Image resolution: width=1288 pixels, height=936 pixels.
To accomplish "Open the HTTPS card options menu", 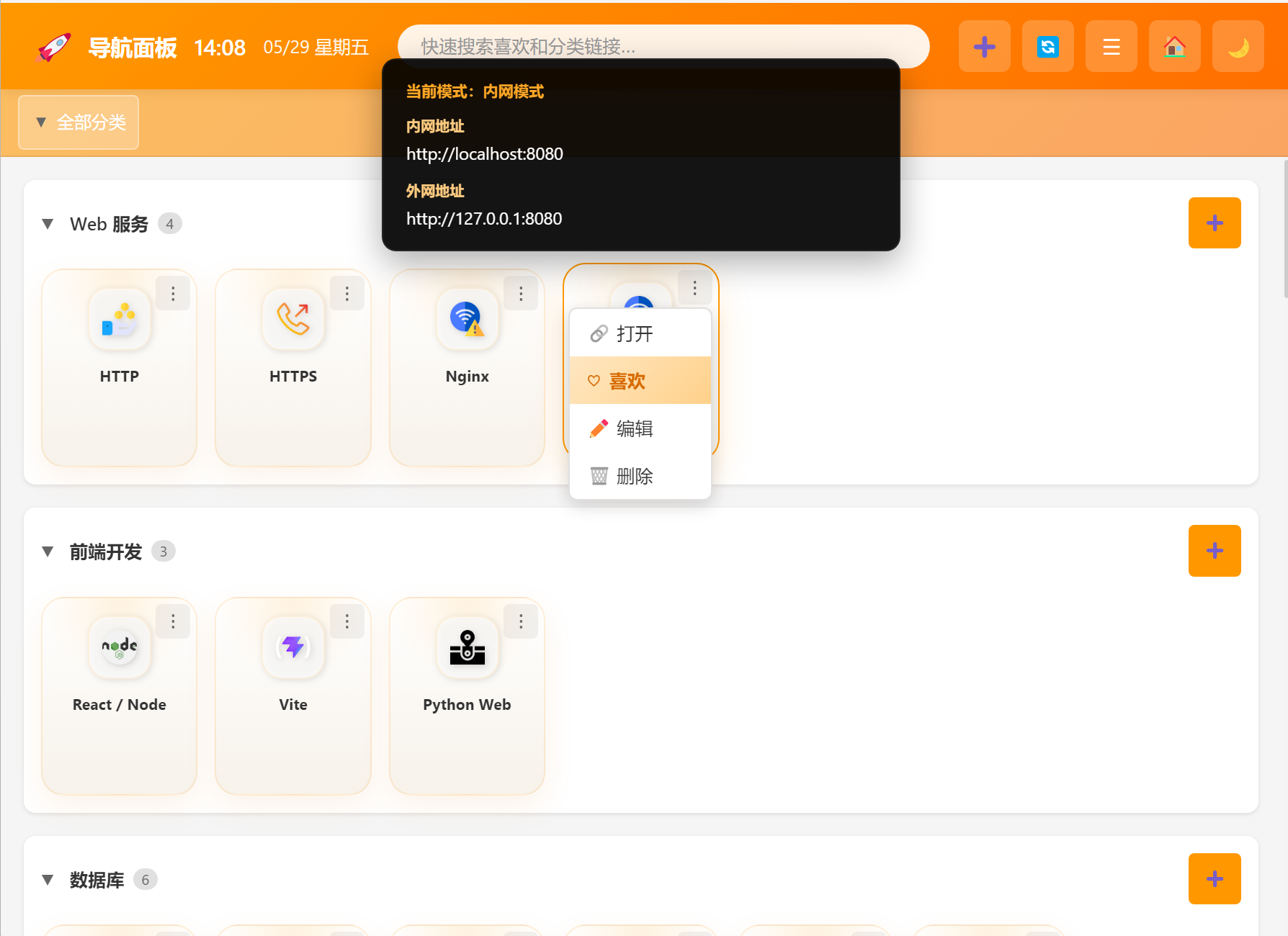I will 347,293.
